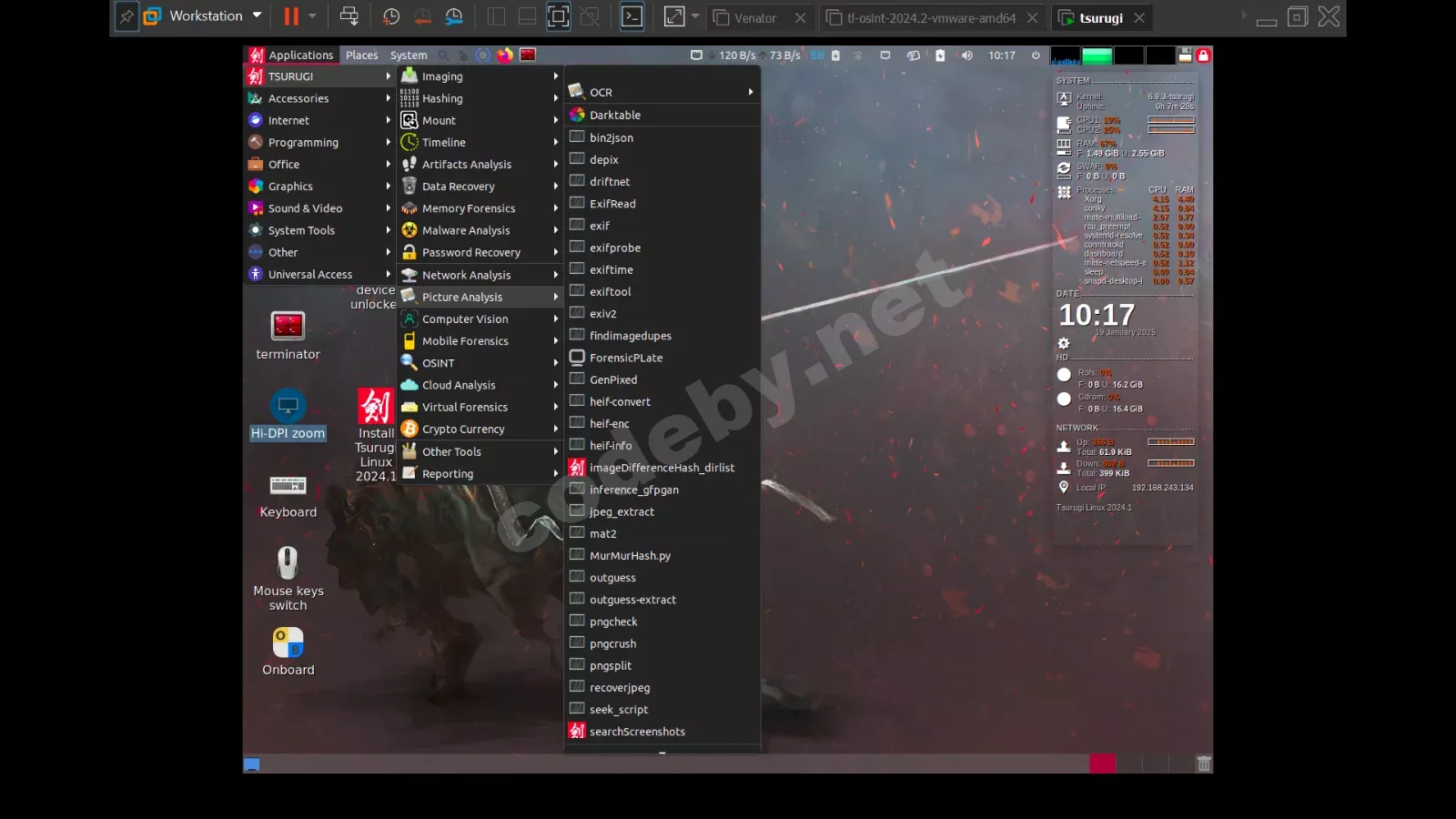Click the keyboard layout indicator in panel
Screen dimensions: 1456x819
click(x=817, y=56)
